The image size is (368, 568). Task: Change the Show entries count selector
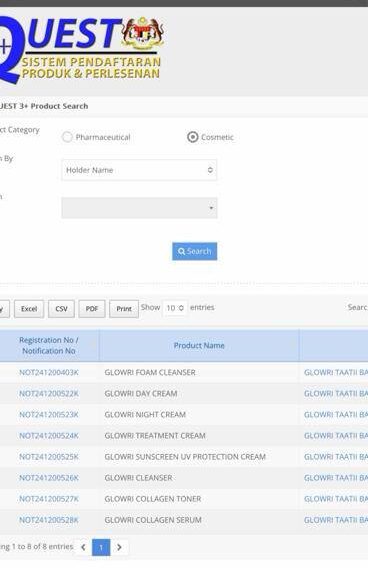pos(175,308)
